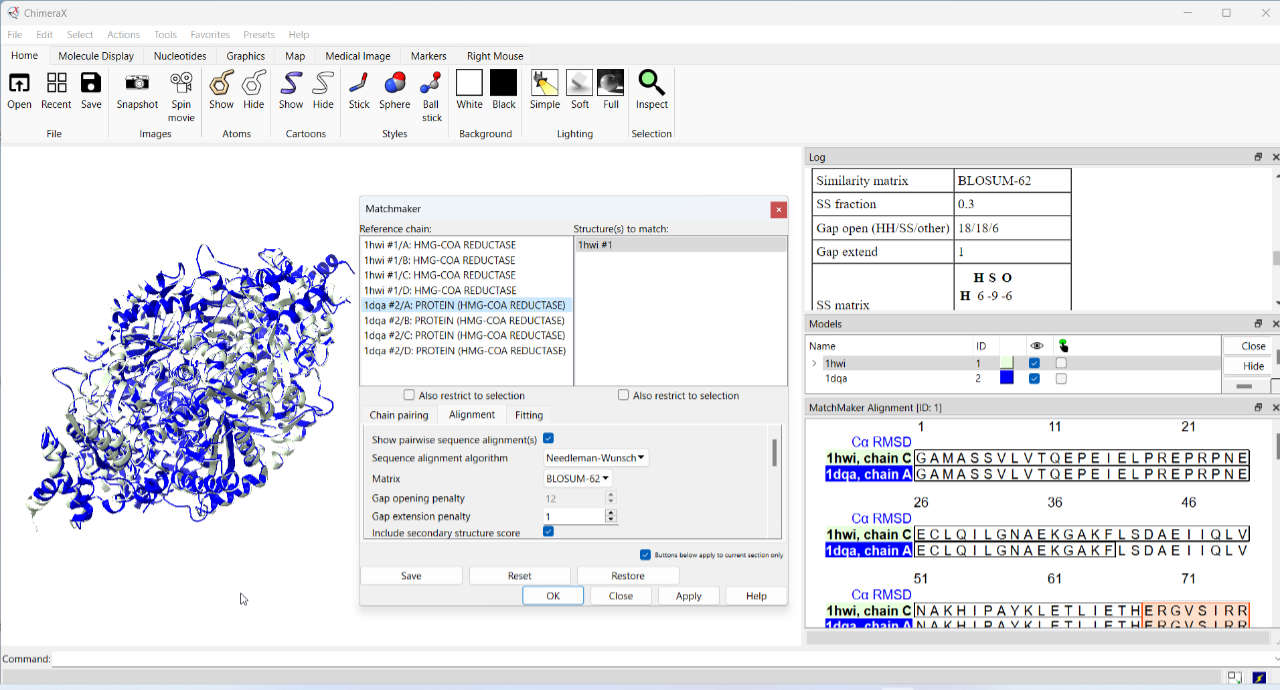The width and height of the screenshot is (1280, 690).
Task: Apply Ball stick style
Action: (x=431, y=84)
